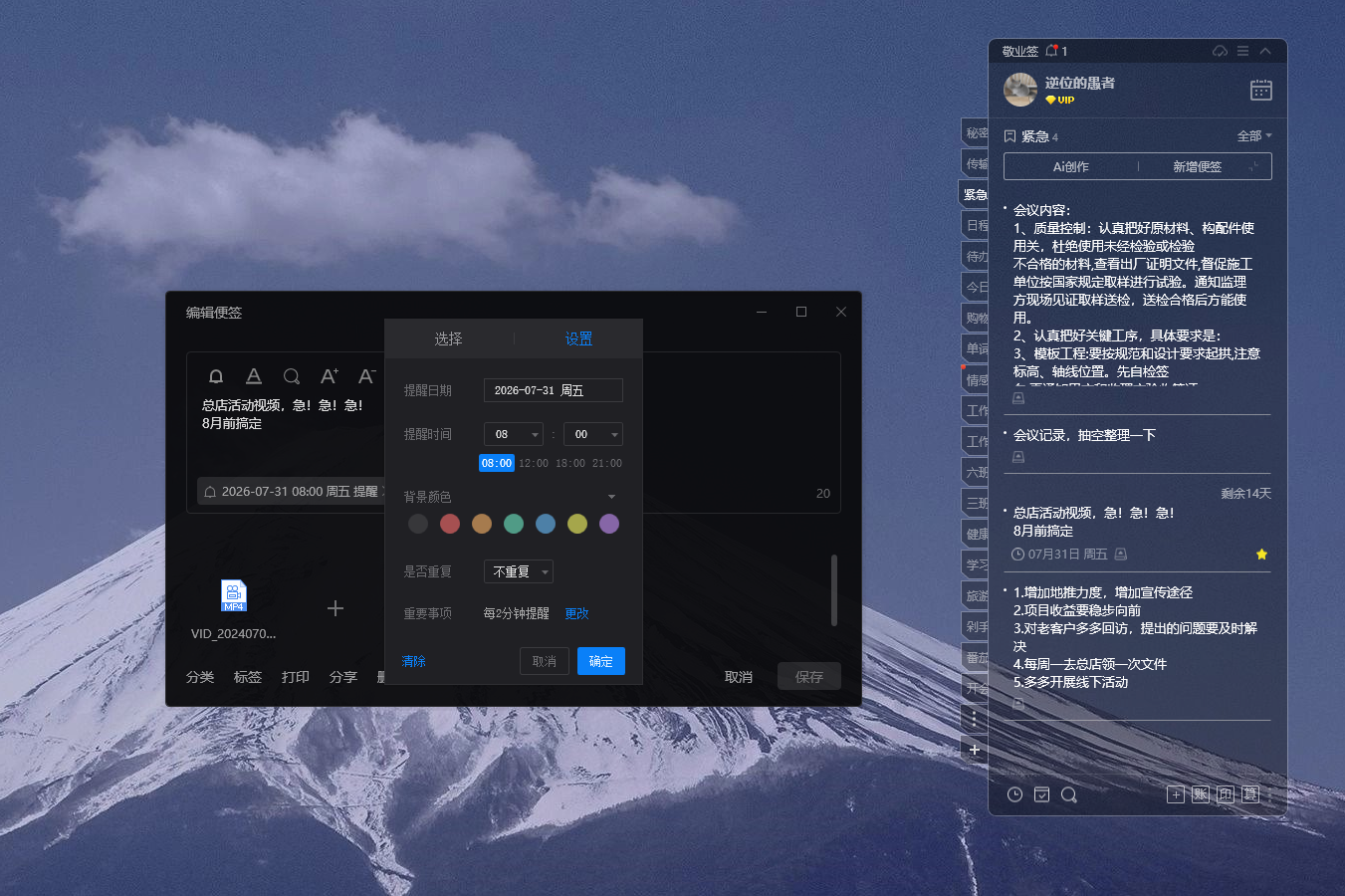
Task: Add a category with sidebar plus icon
Action: [975, 750]
